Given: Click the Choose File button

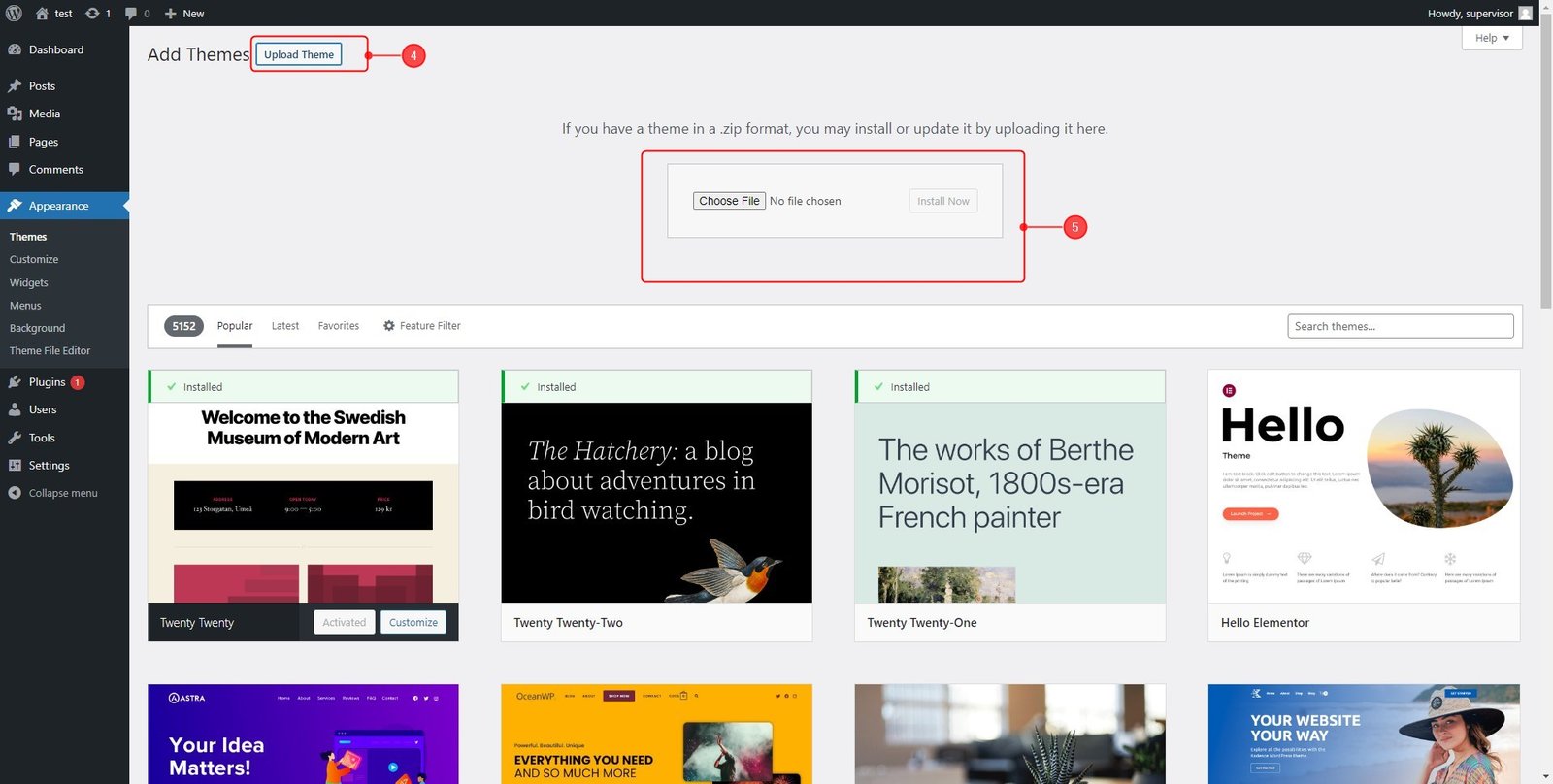Looking at the screenshot, I should tap(729, 201).
